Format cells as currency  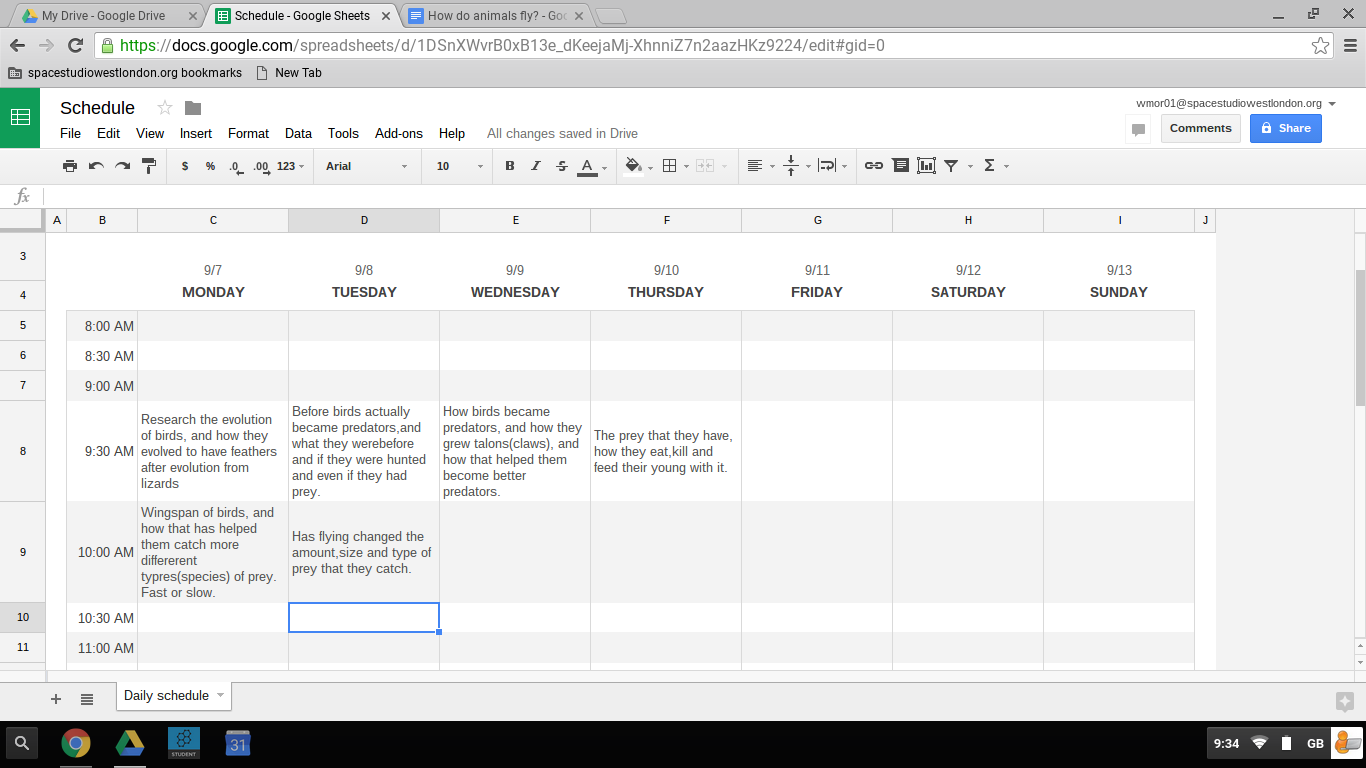(185, 166)
